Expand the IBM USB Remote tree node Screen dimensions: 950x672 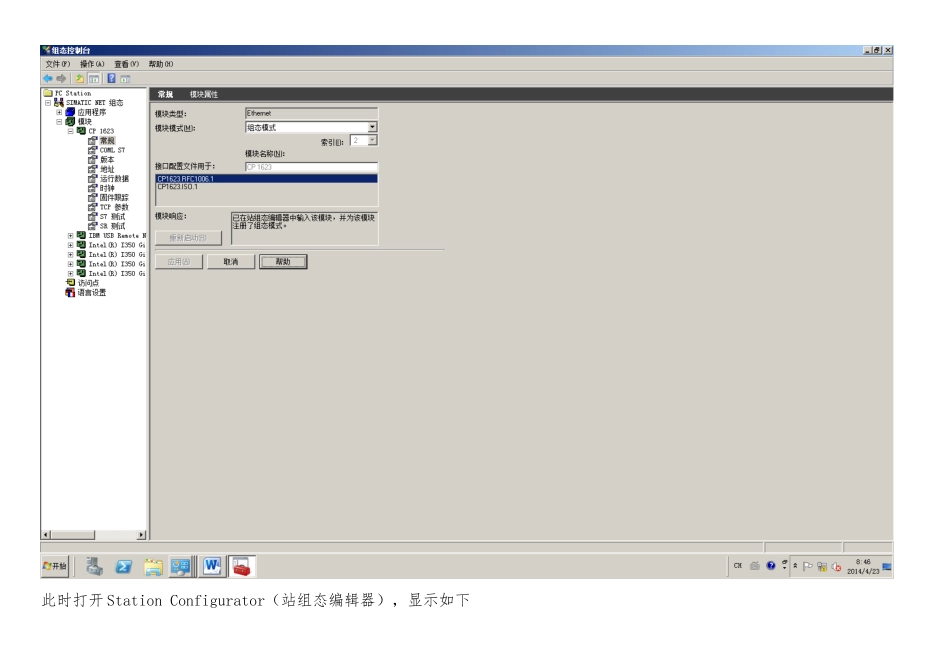[x=70, y=235]
